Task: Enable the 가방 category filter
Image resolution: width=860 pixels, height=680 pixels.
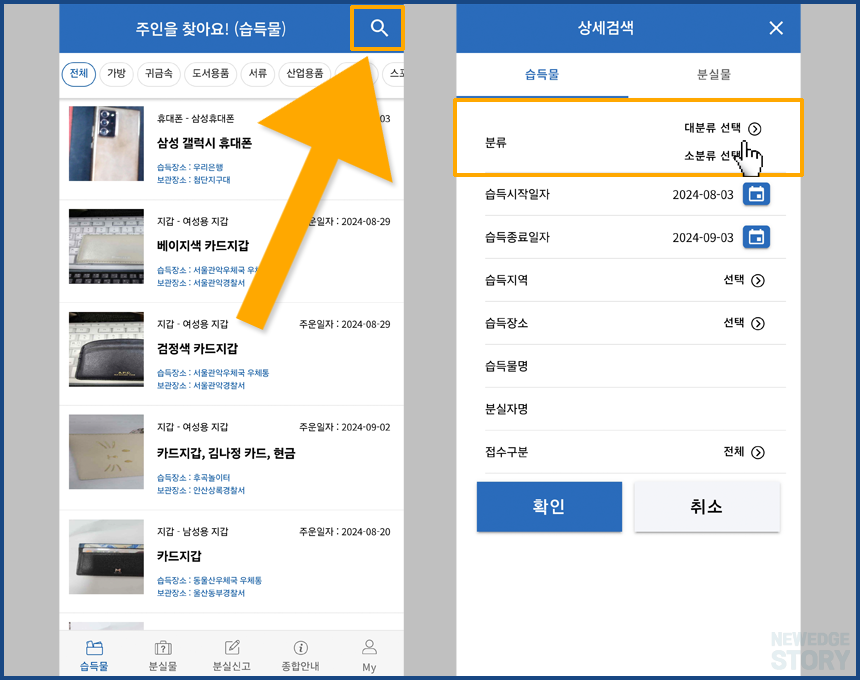Action: 116,74
